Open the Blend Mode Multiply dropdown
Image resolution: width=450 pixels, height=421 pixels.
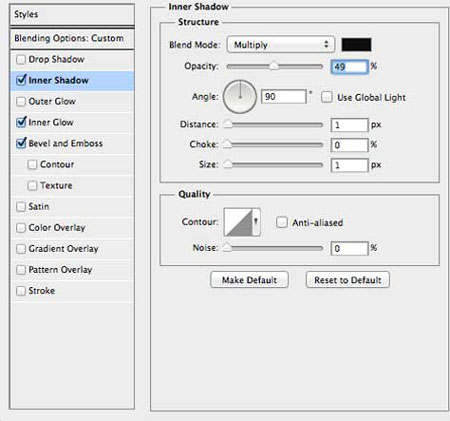point(281,44)
